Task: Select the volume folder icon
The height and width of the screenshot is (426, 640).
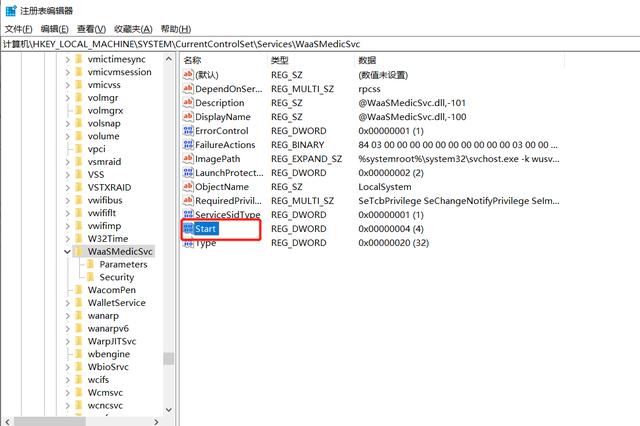Action: pos(79,136)
